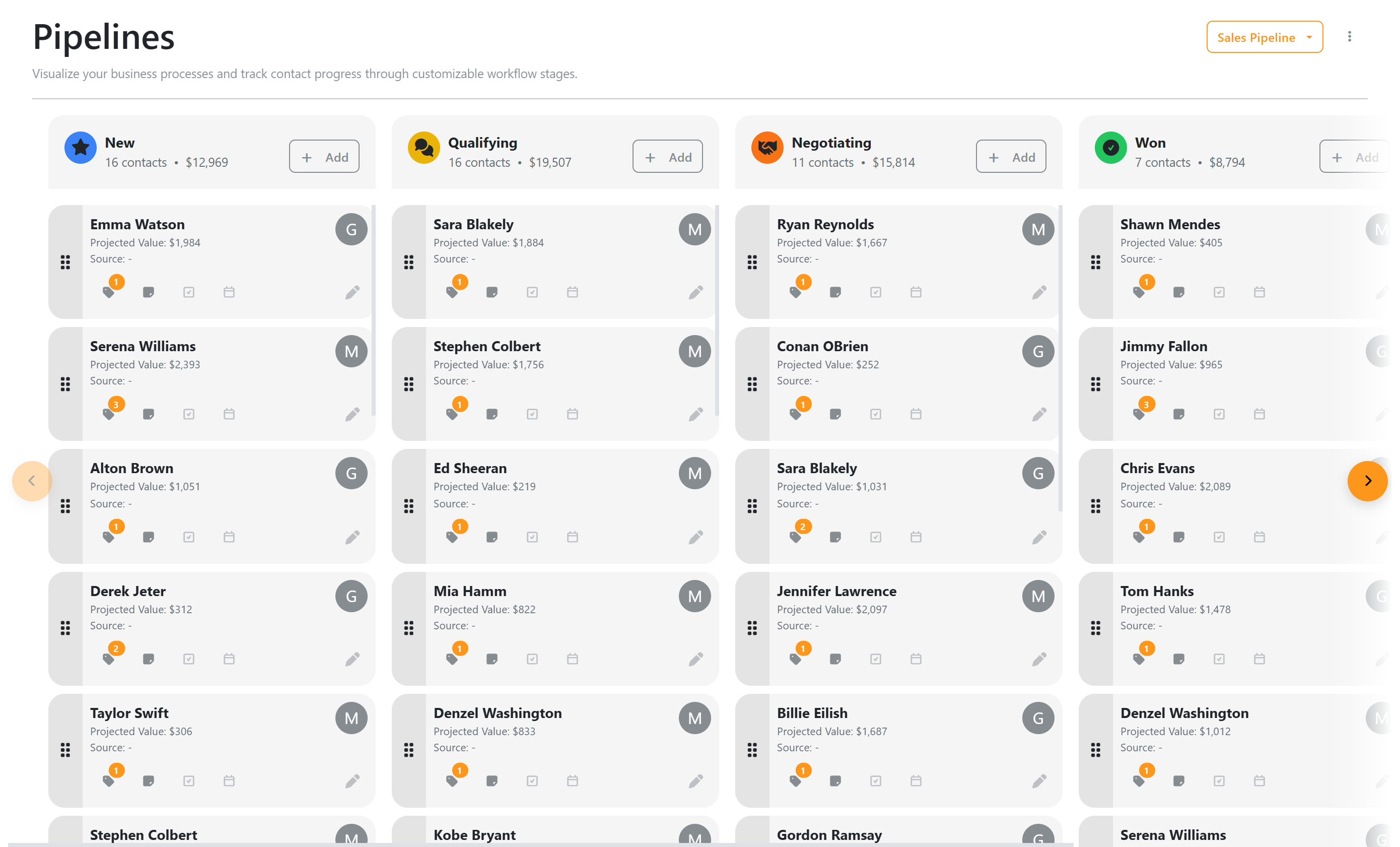
Task: Open notes on Sara Blakely's Negotiating card
Action: click(x=835, y=537)
